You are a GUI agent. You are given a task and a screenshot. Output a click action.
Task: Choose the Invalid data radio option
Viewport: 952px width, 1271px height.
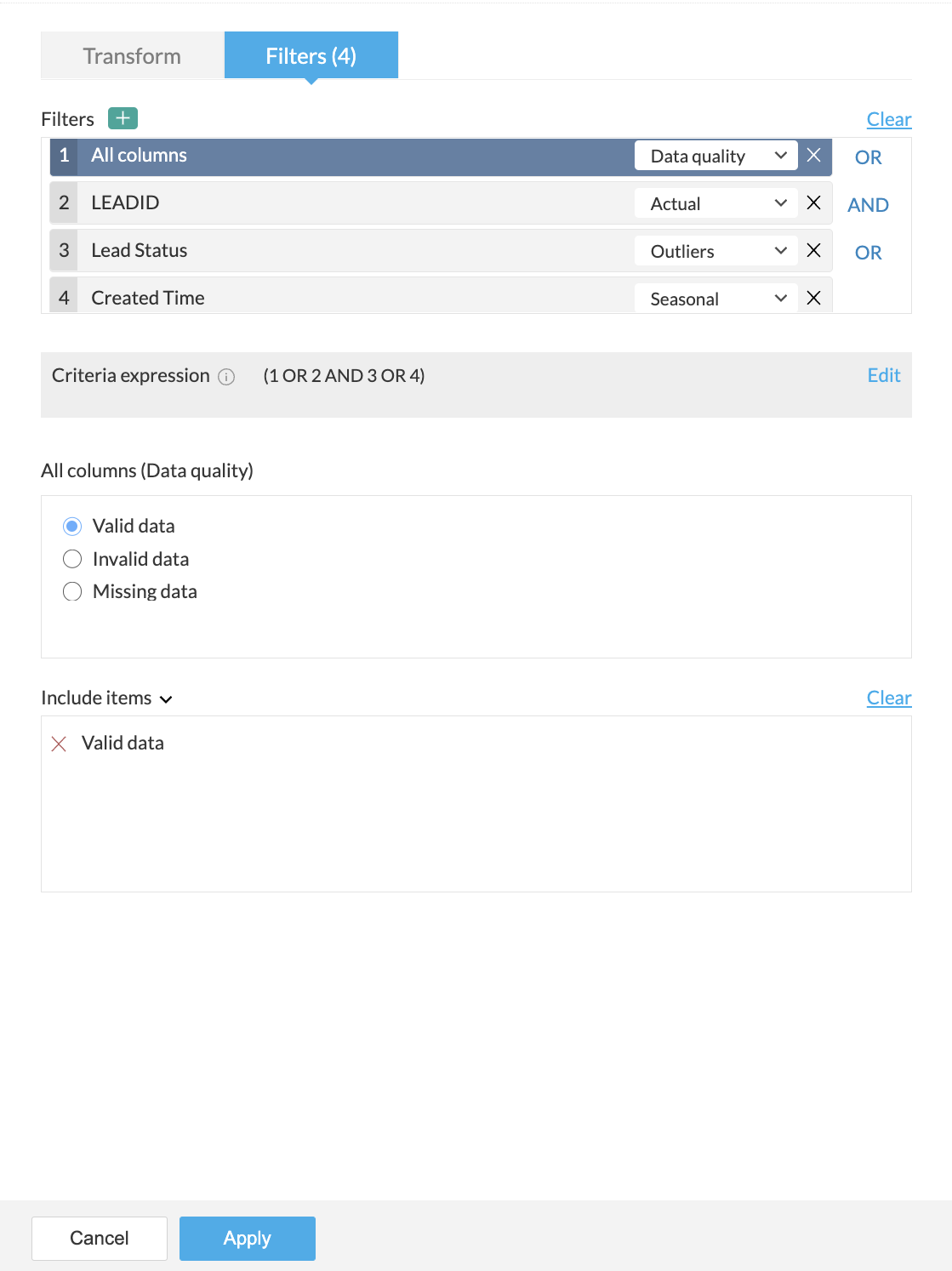pos(72,559)
